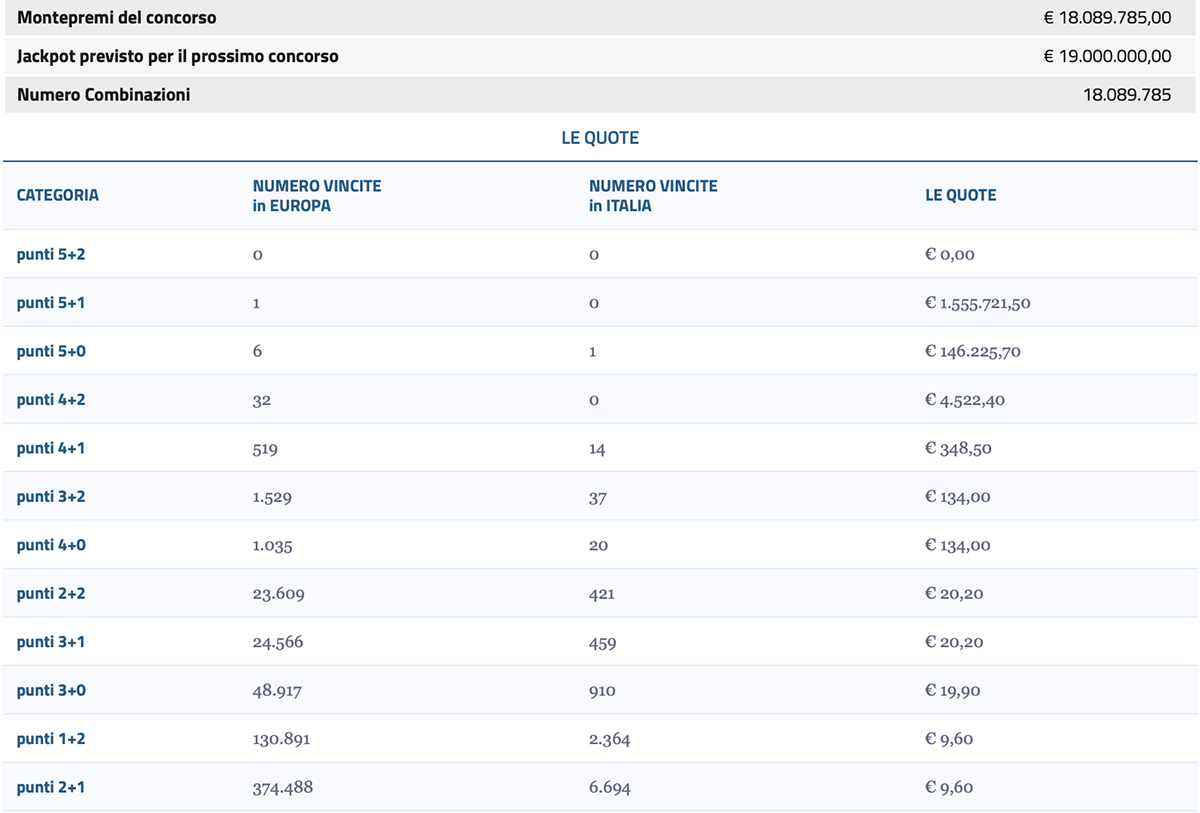The height and width of the screenshot is (813, 1200).
Task: Select the punti 3+1 category cell
Action: click(51, 642)
